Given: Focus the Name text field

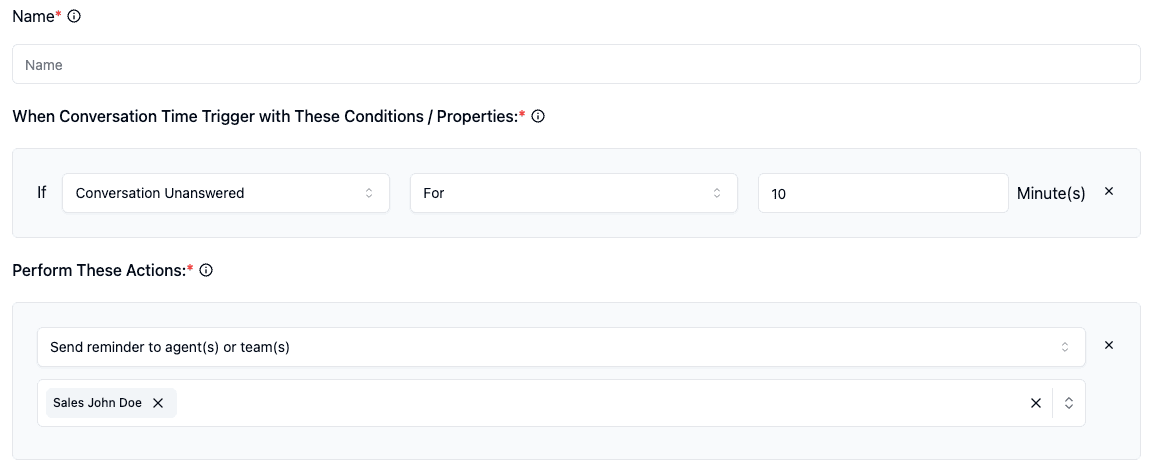Looking at the screenshot, I should coord(576,64).
